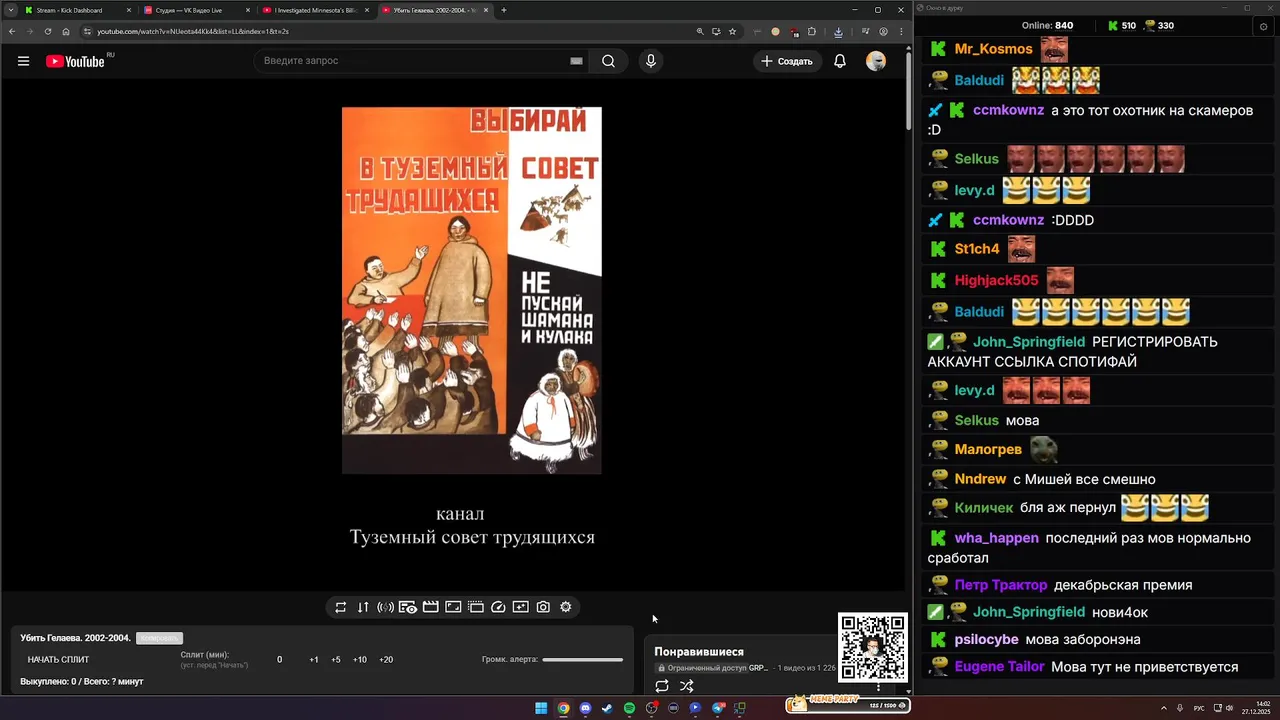Click the Создать create button
Image resolution: width=1280 pixels, height=720 pixels.
click(x=788, y=61)
